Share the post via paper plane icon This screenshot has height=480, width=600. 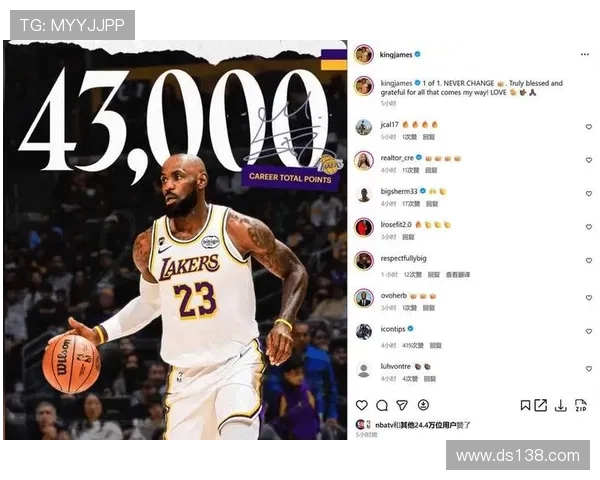pyautogui.click(x=402, y=405)
